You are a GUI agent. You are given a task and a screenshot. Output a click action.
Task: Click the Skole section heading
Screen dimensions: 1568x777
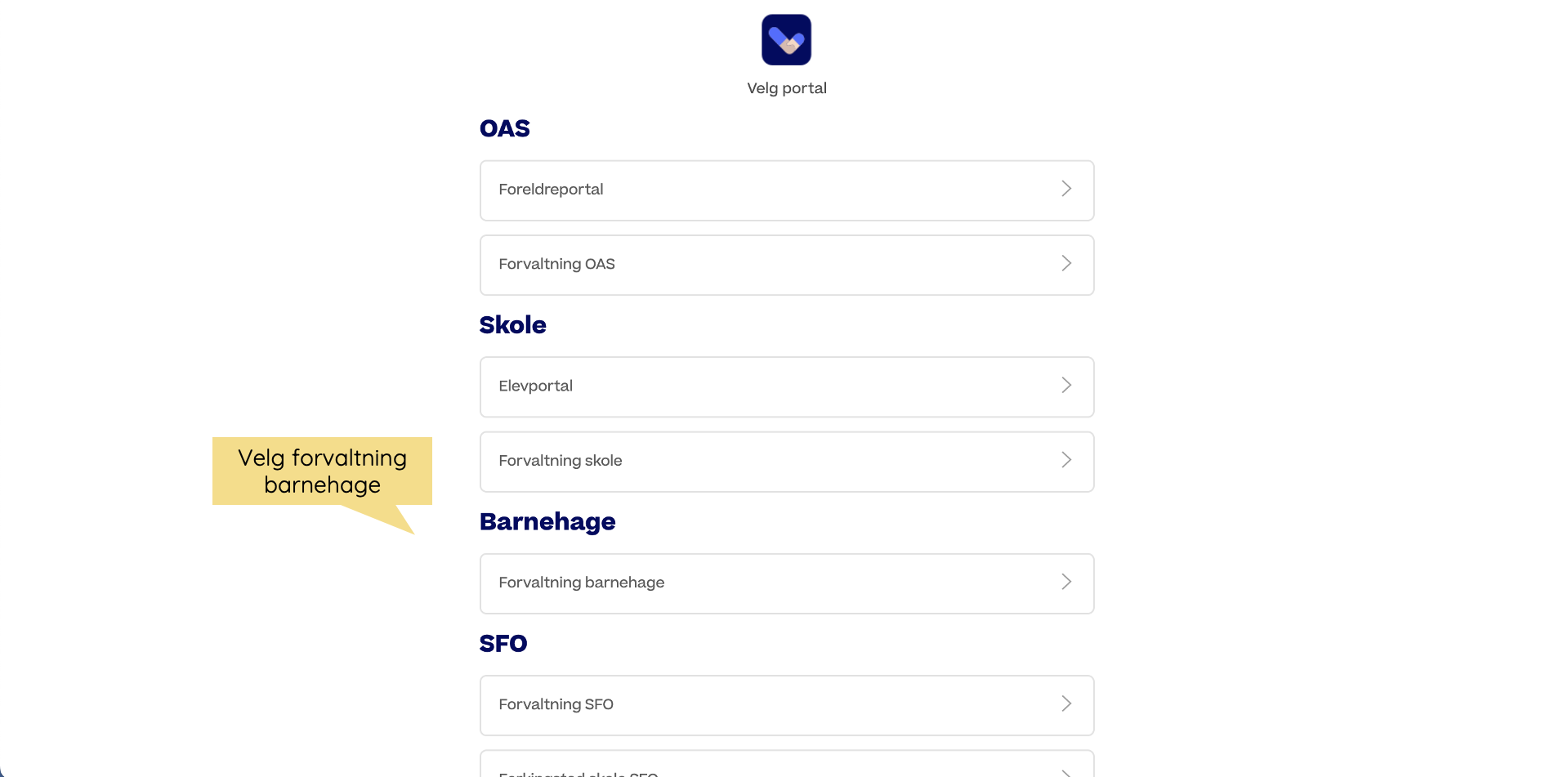coord(512,325)
